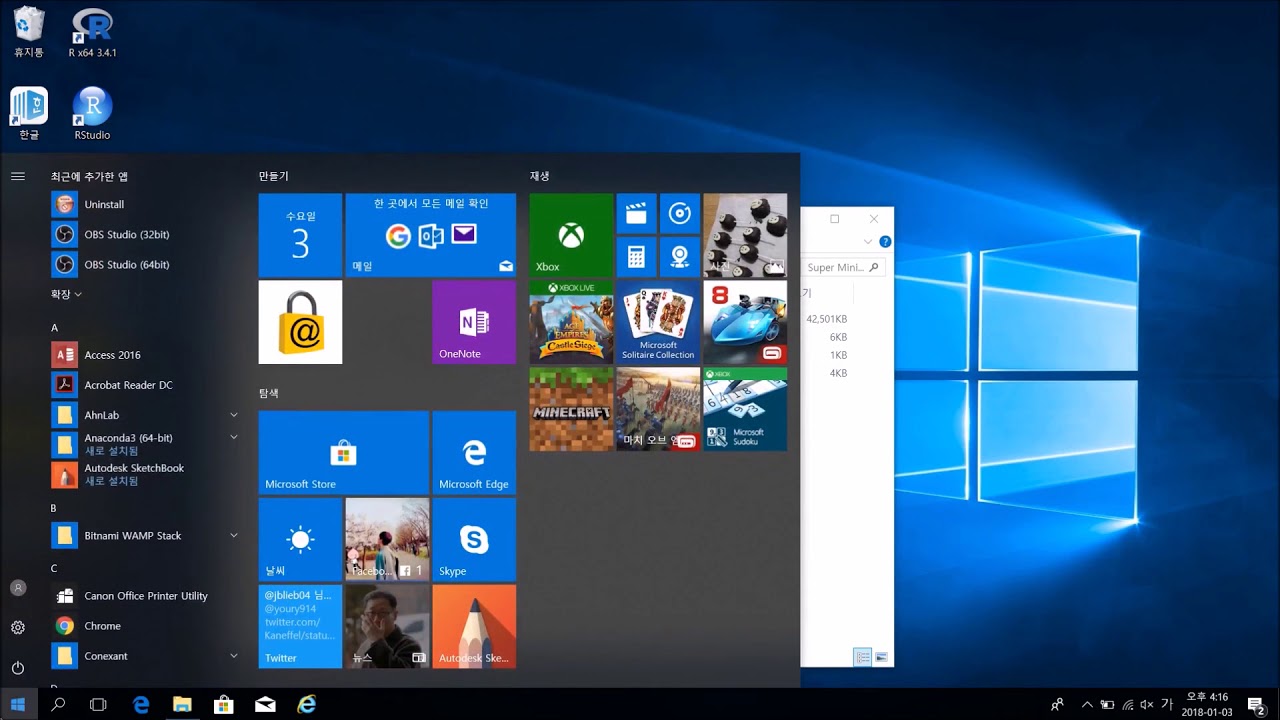The image size is (1280, 720).
Task: Open File Explorer on taskbar
Action: tap(182, 704)
